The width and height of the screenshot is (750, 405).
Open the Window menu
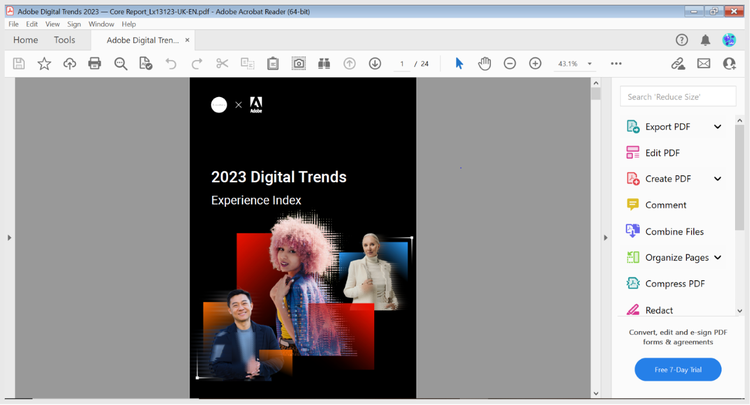pos(101,24)
